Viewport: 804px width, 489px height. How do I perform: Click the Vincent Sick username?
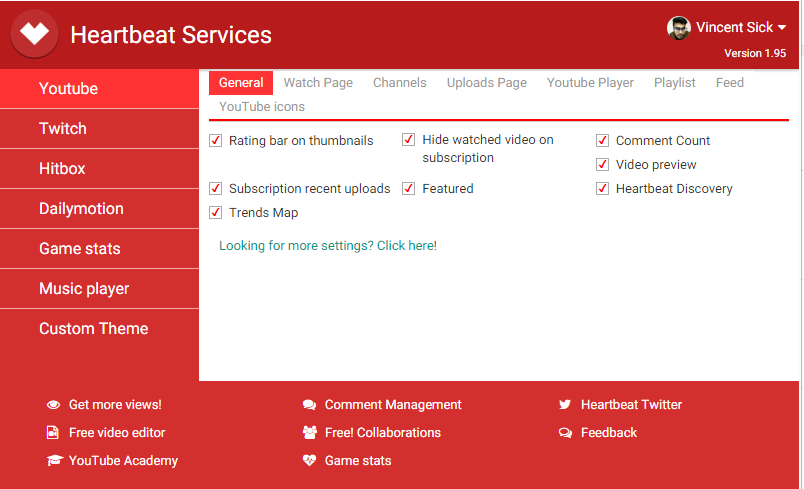click(734, 27)
